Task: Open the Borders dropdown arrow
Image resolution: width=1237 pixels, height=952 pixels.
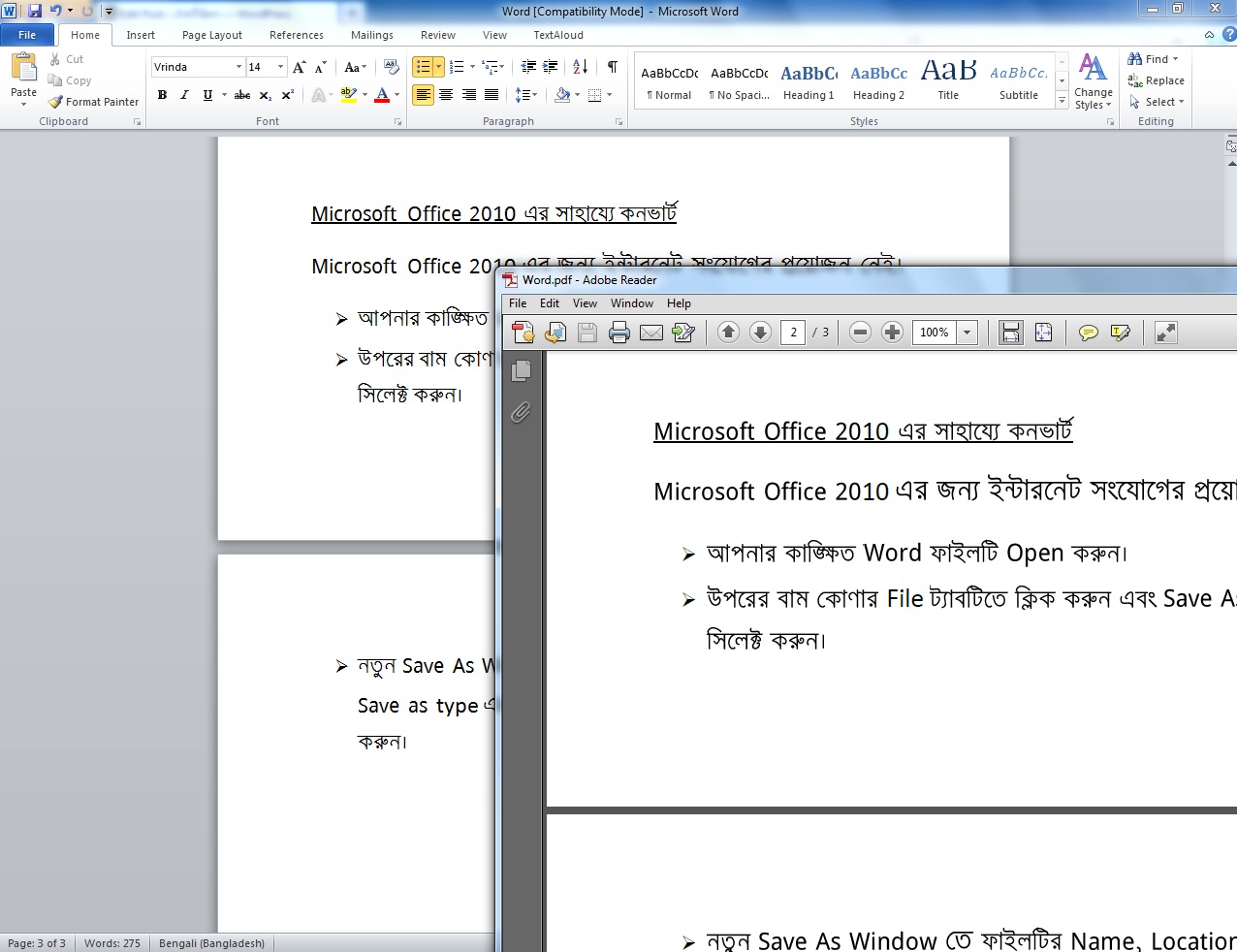Action: coord(609,95)
